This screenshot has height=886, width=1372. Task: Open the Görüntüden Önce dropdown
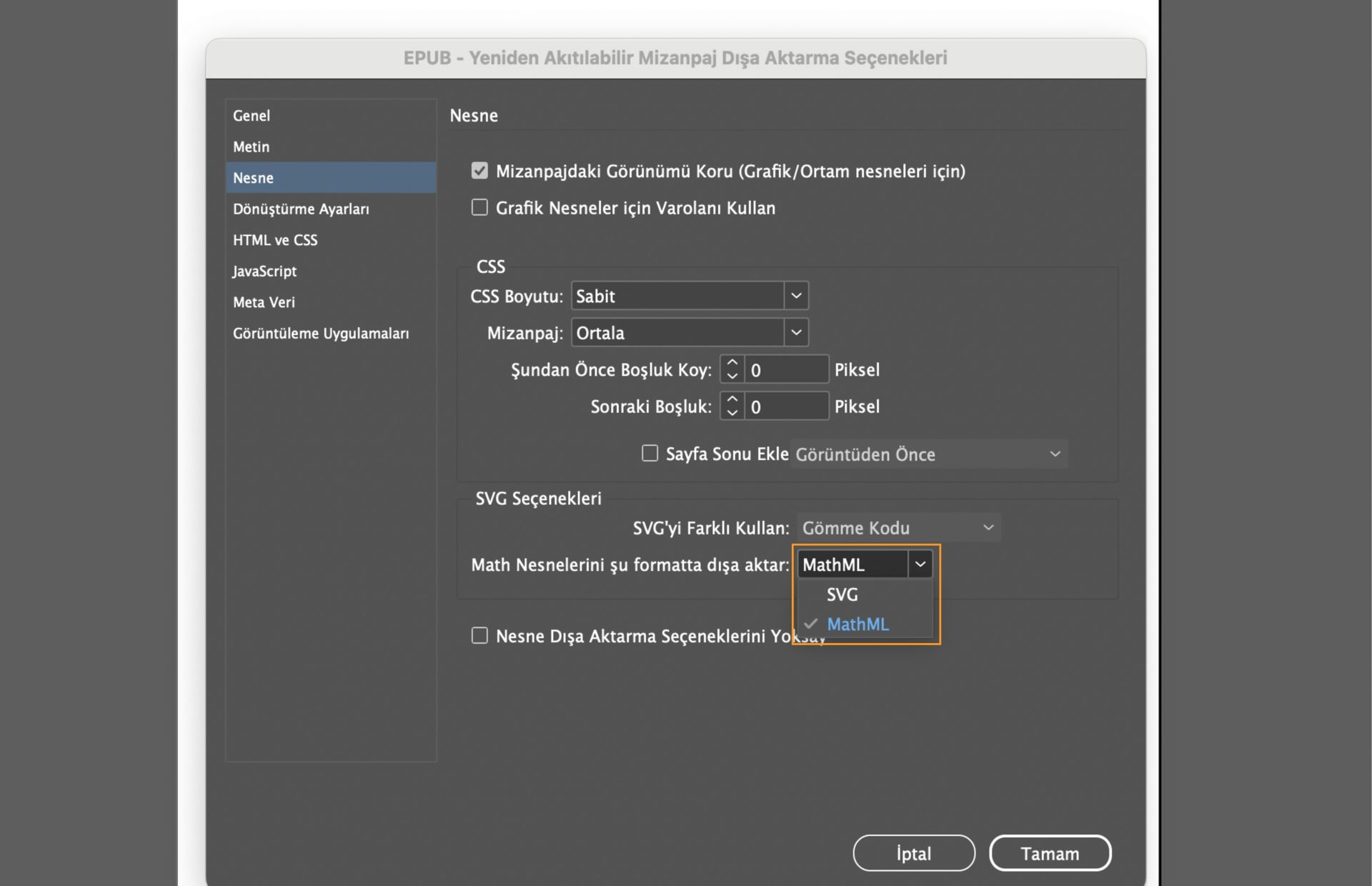point(928,454)
